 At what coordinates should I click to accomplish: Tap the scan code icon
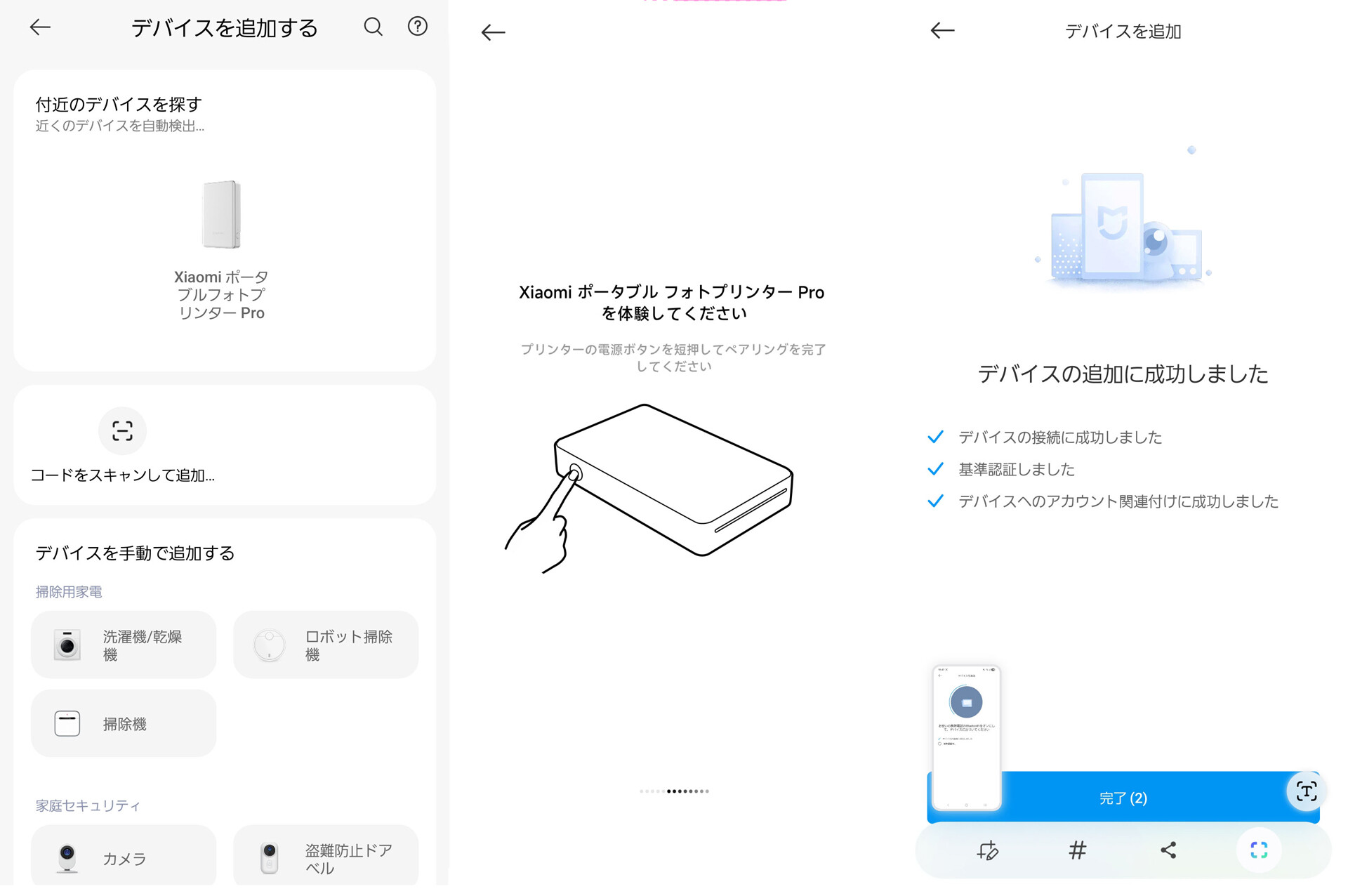tap(122, 430)
